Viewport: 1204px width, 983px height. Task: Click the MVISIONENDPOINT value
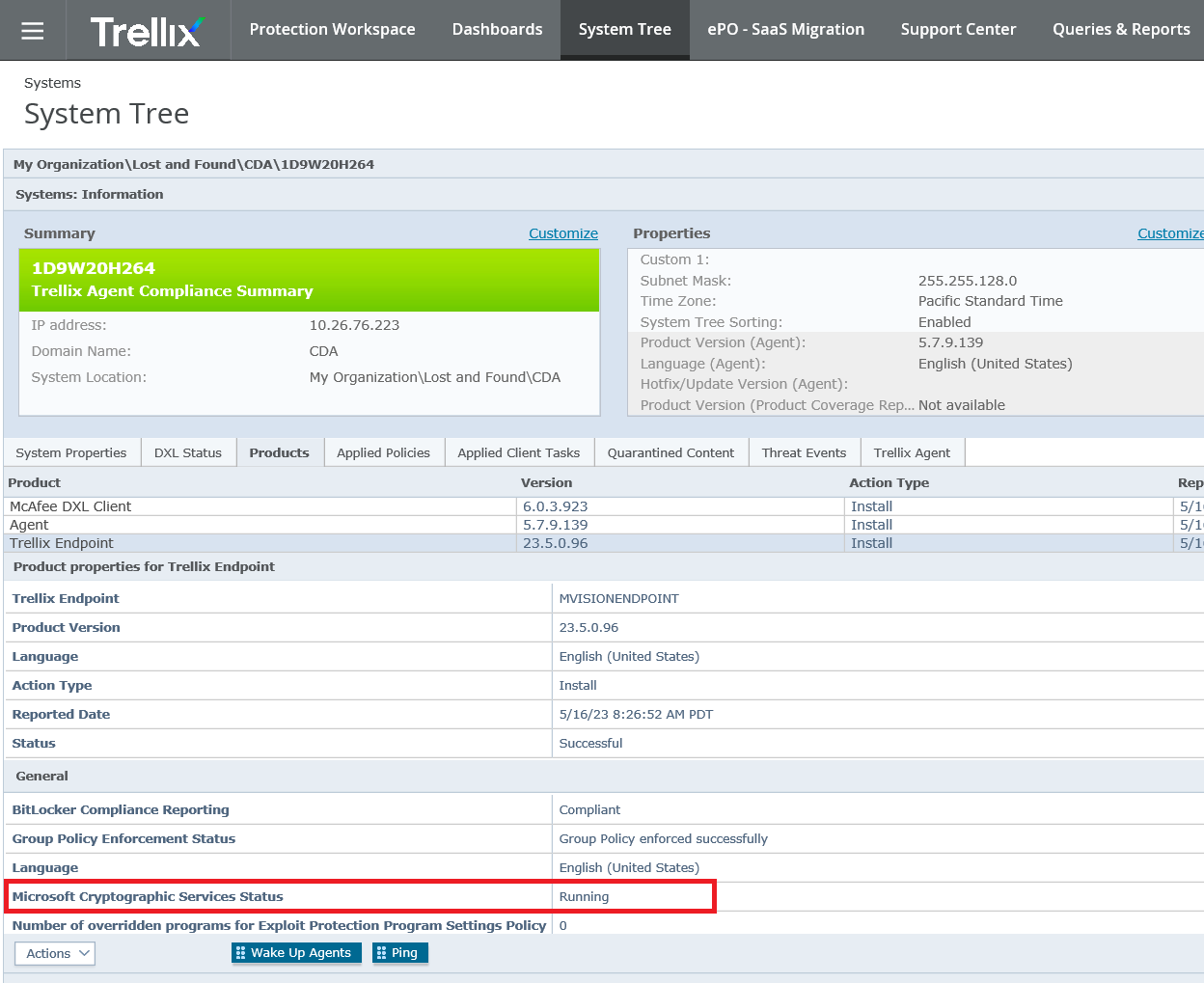(x=618, y=598)
